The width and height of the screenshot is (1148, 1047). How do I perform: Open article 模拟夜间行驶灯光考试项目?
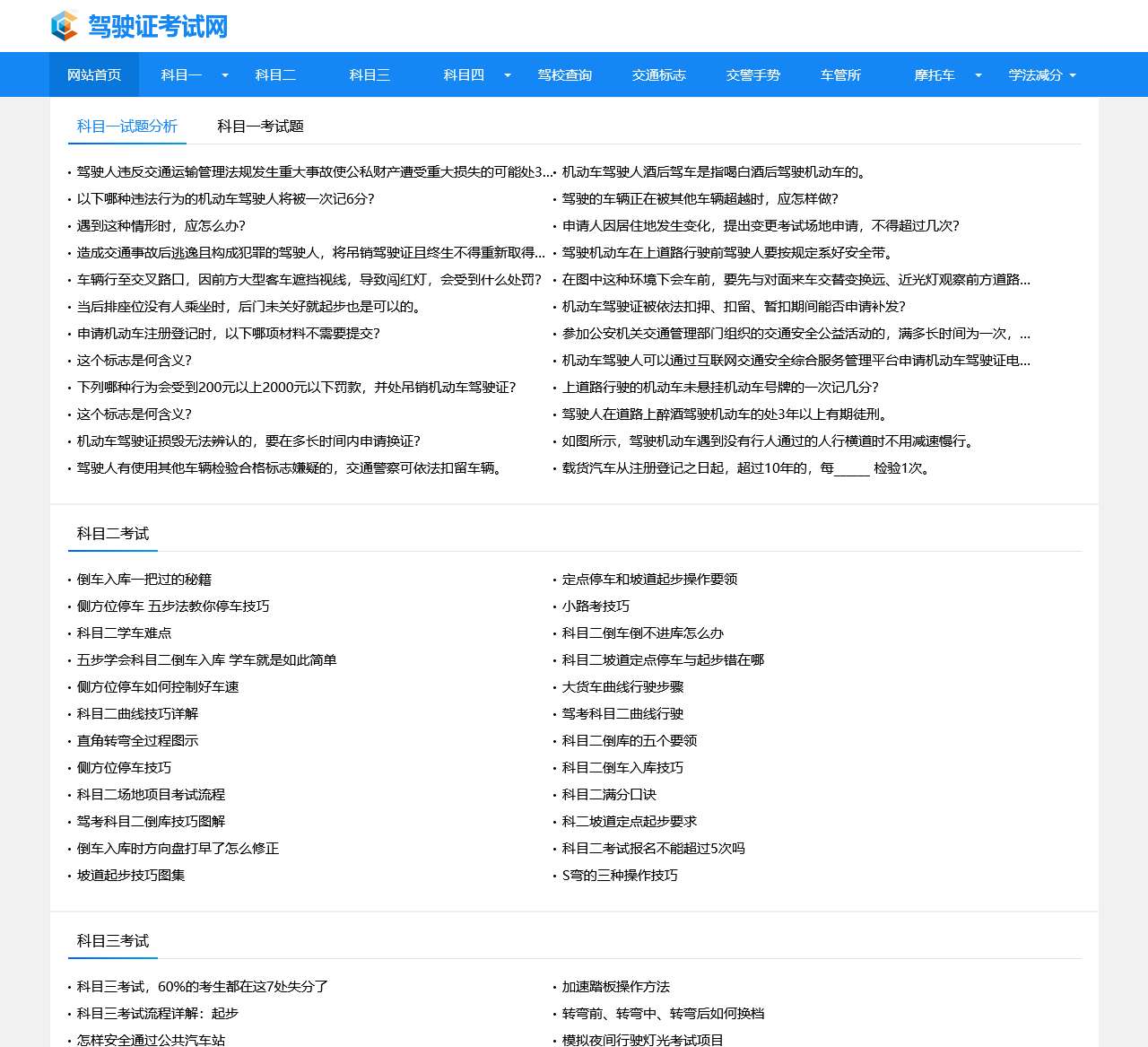click(643, 1041)
